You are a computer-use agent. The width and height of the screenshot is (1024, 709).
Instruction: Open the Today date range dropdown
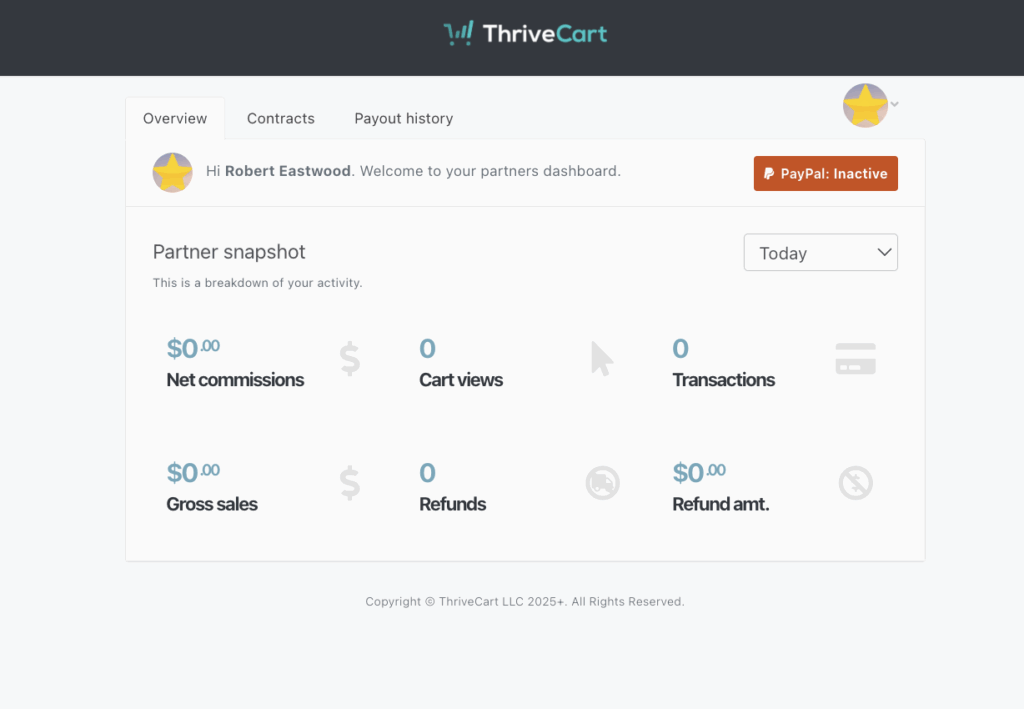pos(820,253)
